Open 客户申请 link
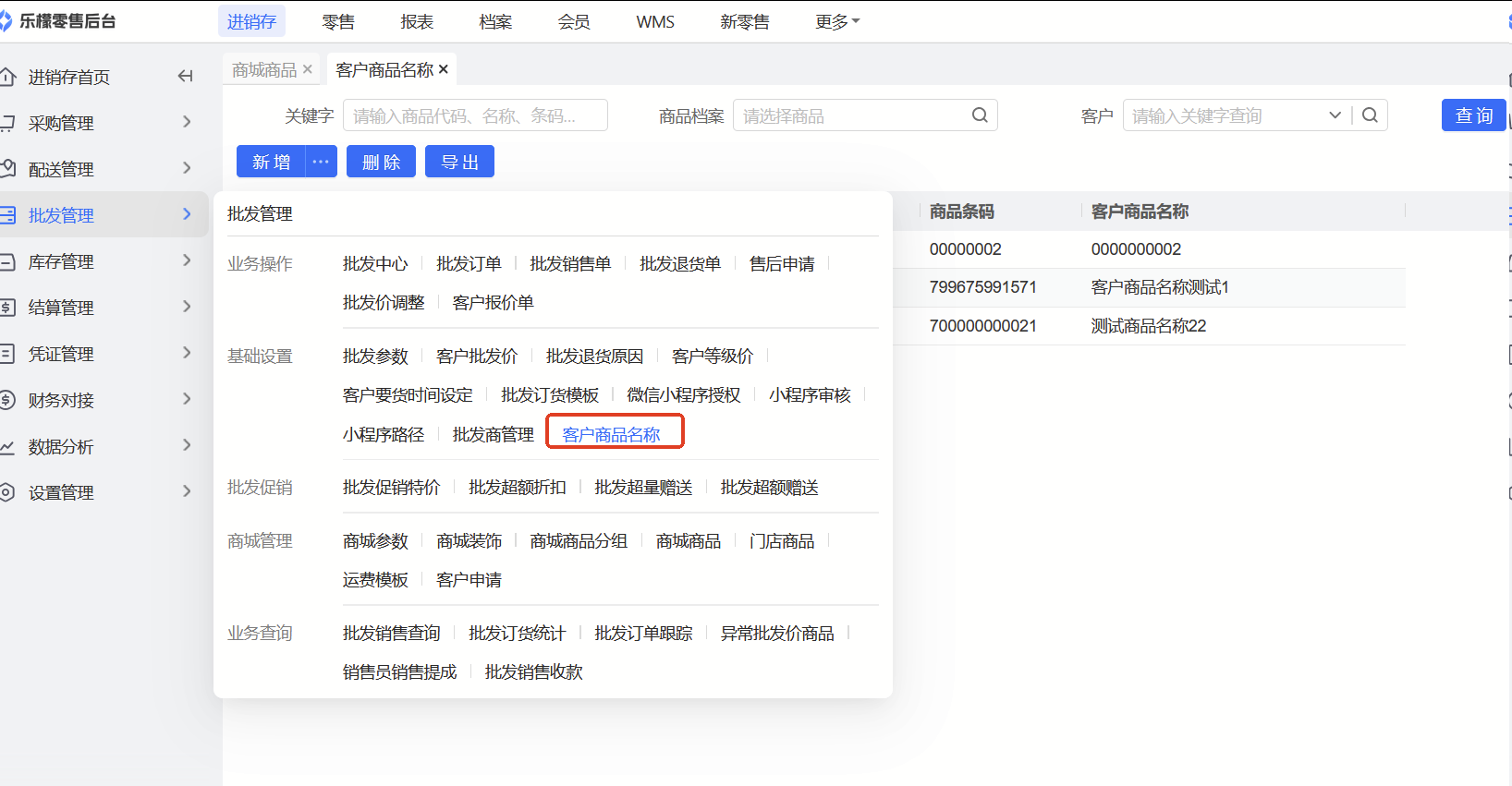This screenshot has width=1512, height=786. [469, 580]
